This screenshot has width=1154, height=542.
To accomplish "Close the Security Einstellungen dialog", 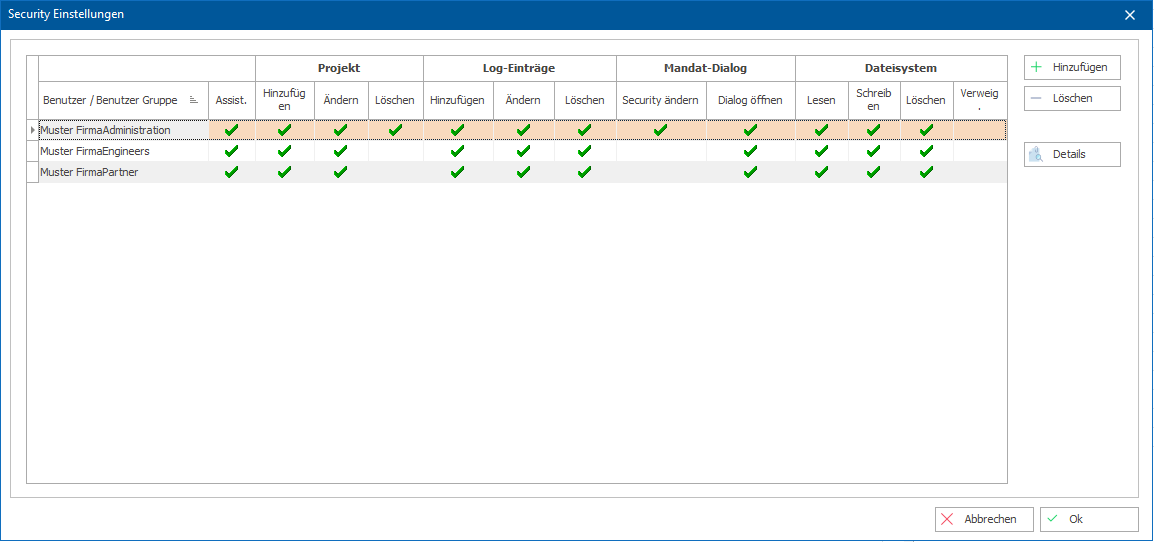I will [x=1130, y=15].
